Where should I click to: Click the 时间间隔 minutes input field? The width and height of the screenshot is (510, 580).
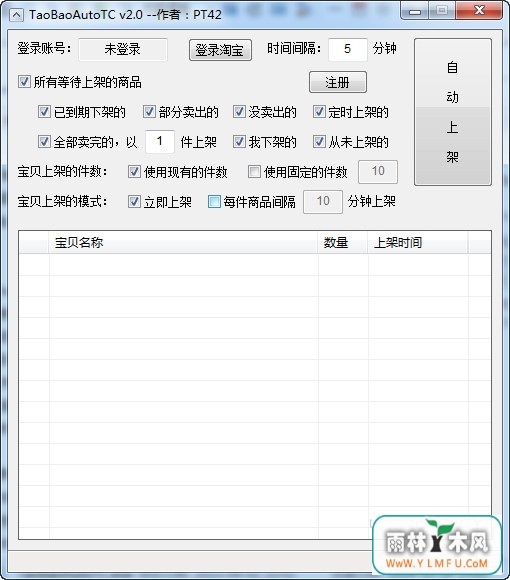(348, 49)
